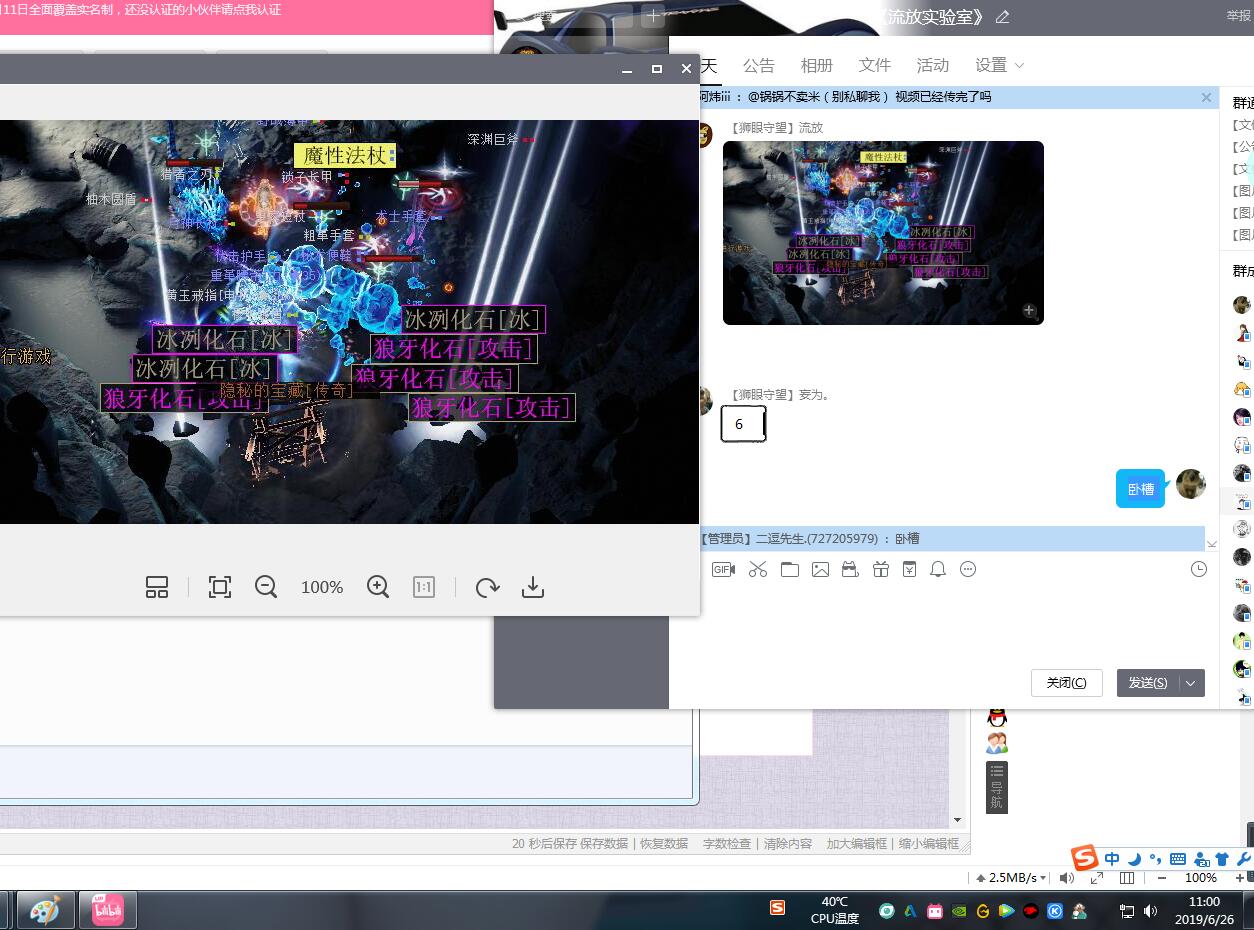Screen dimensions: 1254x930
Task: Open chat history clock icon
Action: 1199,569
